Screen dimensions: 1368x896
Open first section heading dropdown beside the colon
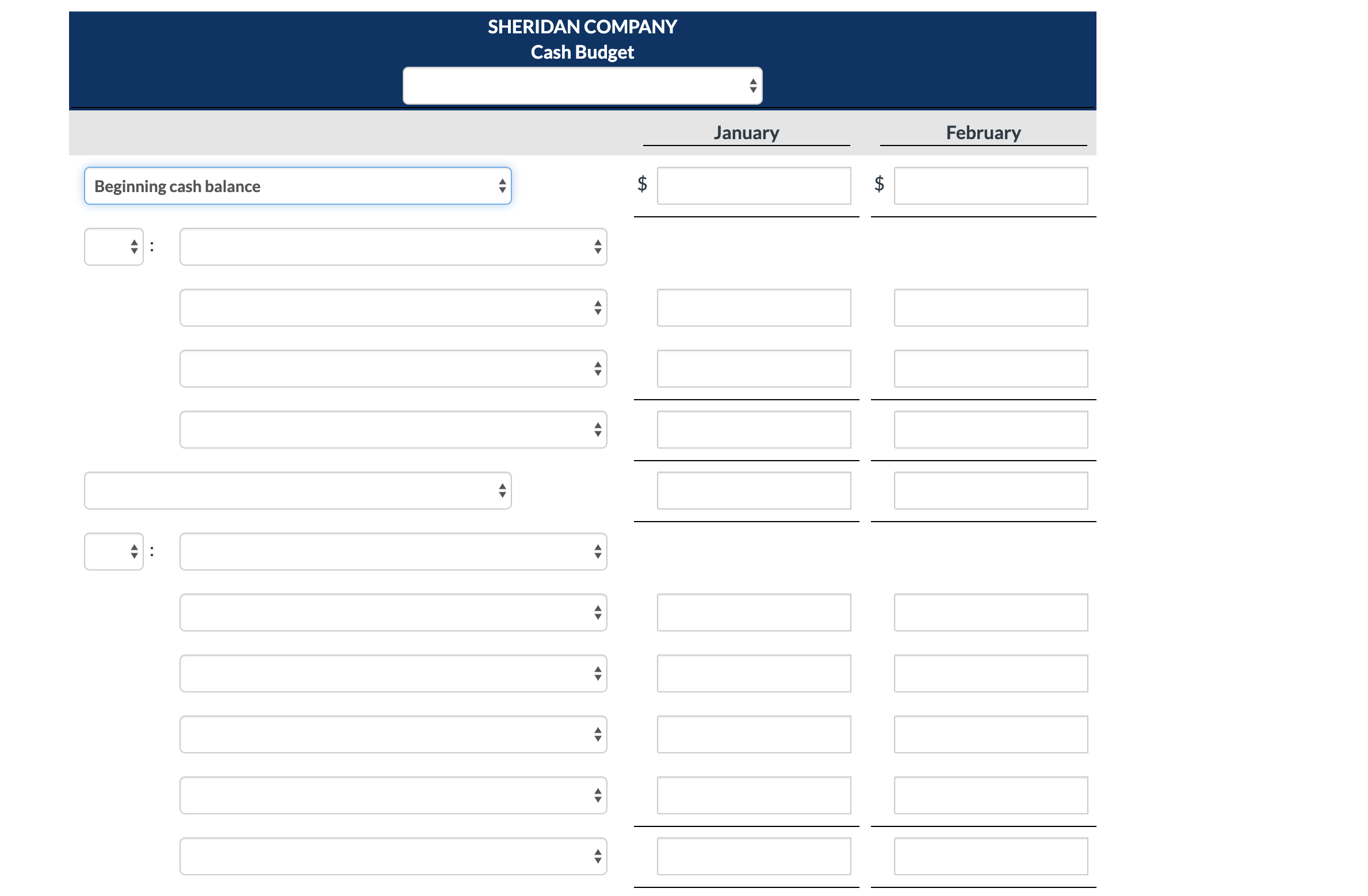pos(393,247)
